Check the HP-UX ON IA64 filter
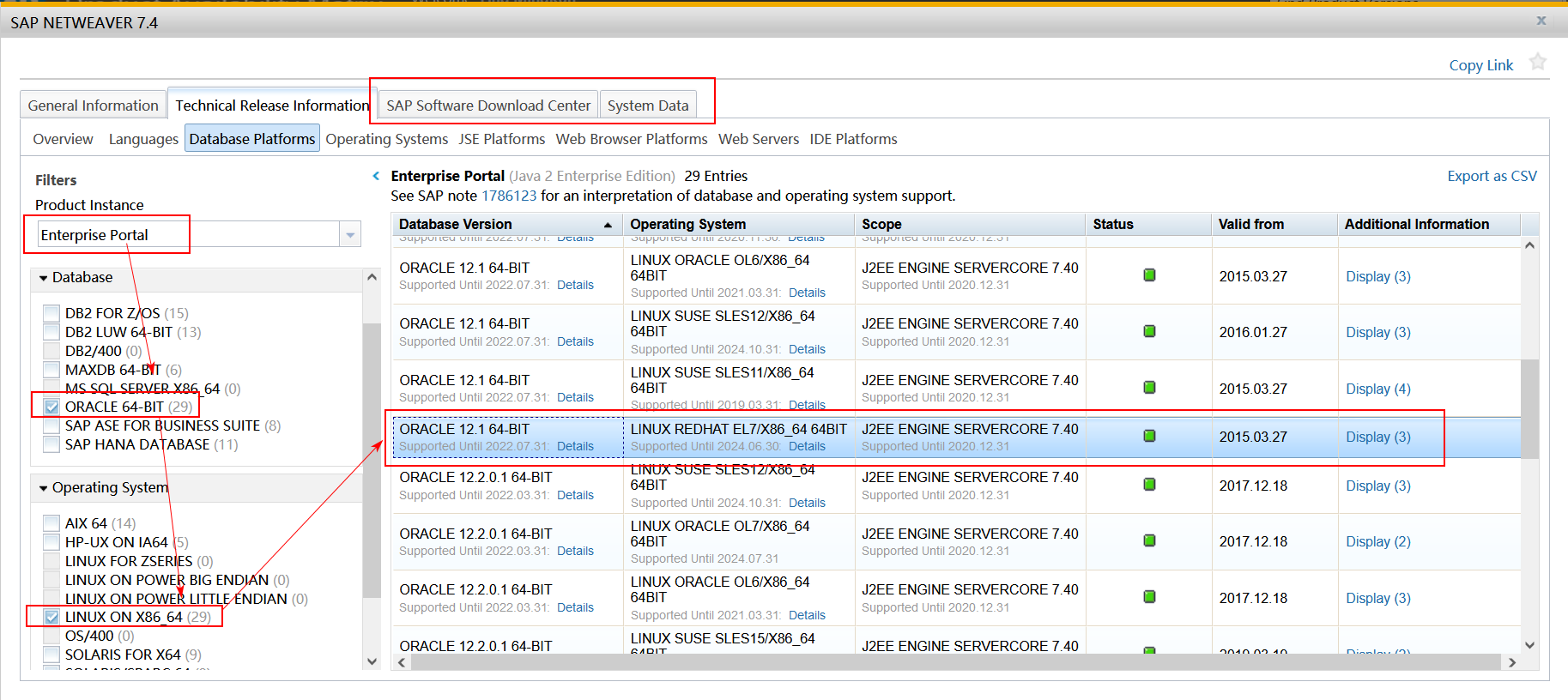Viewport: 1568px width, 700px height. pos(51,542)
